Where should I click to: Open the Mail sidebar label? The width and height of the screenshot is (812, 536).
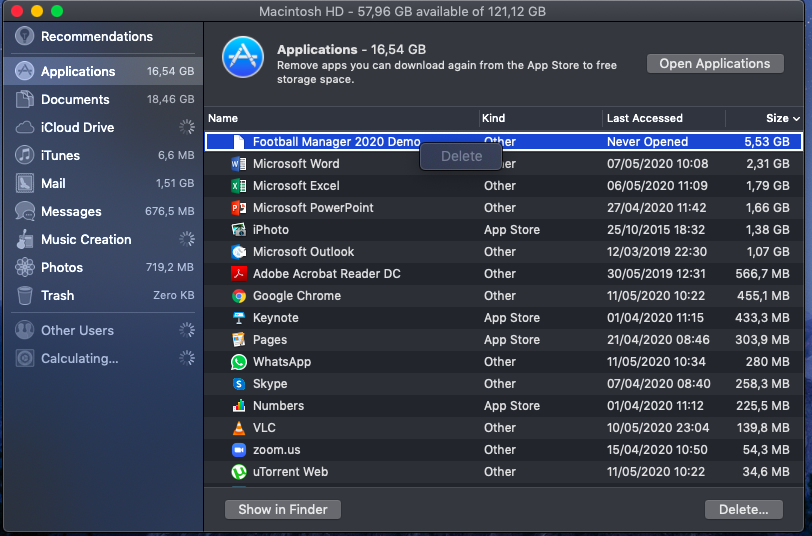pyautogui.click(x=53, y=183)
